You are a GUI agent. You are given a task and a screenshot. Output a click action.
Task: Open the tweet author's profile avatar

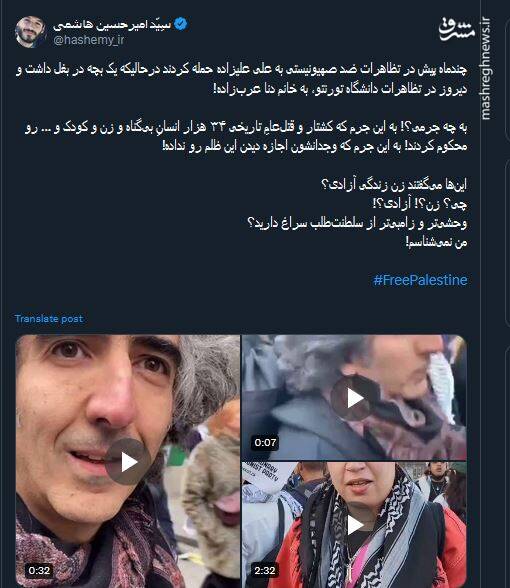30,32
